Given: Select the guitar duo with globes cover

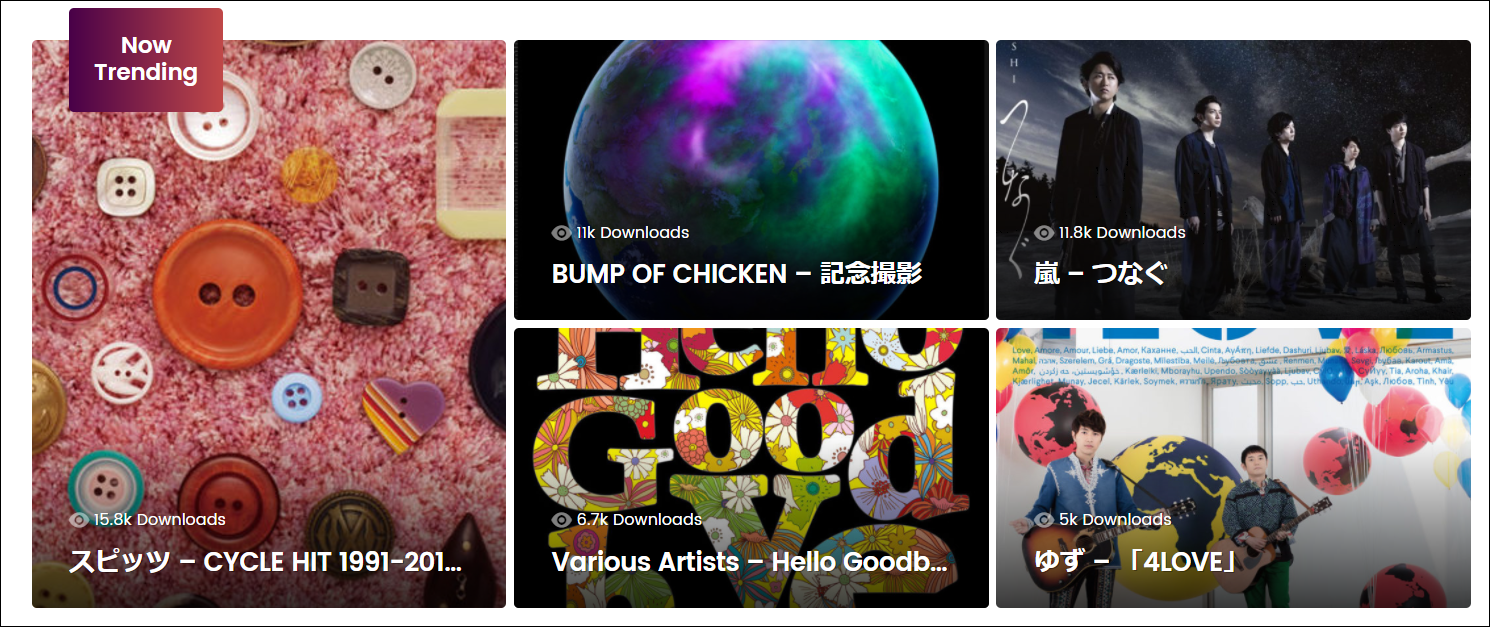Looking at the screenshot, I should click(x=1233, y=468).
